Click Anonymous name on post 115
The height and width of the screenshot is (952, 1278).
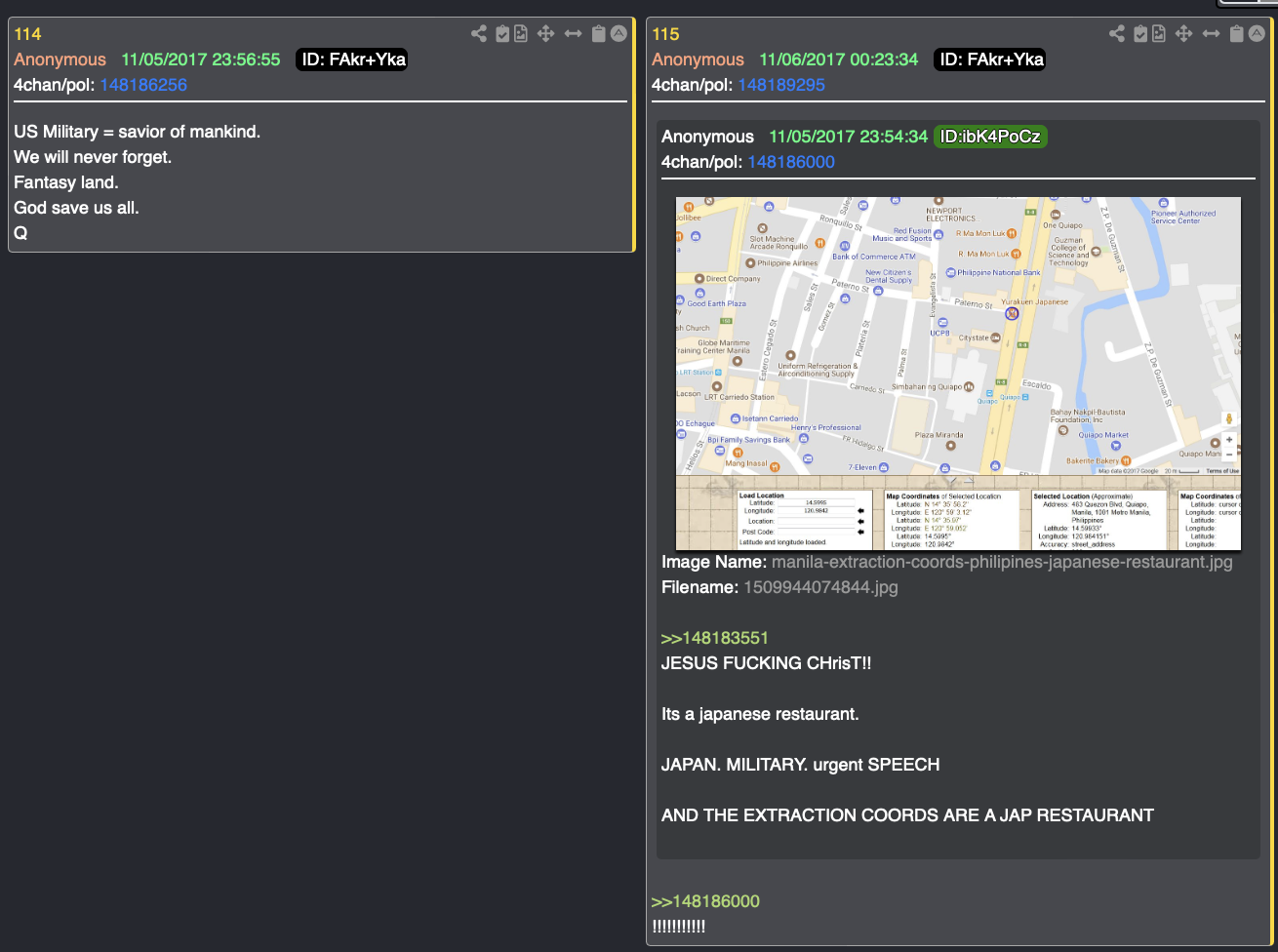(698, 59)
